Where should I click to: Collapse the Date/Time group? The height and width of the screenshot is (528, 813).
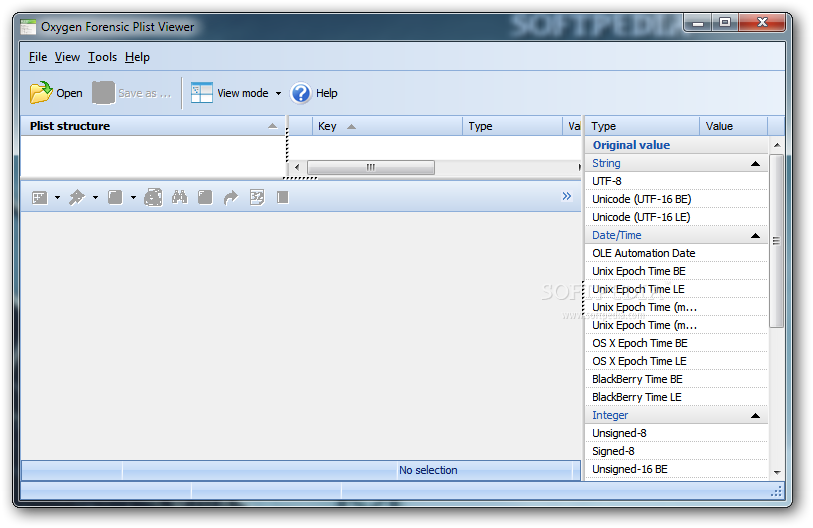(x=755, y=235)
